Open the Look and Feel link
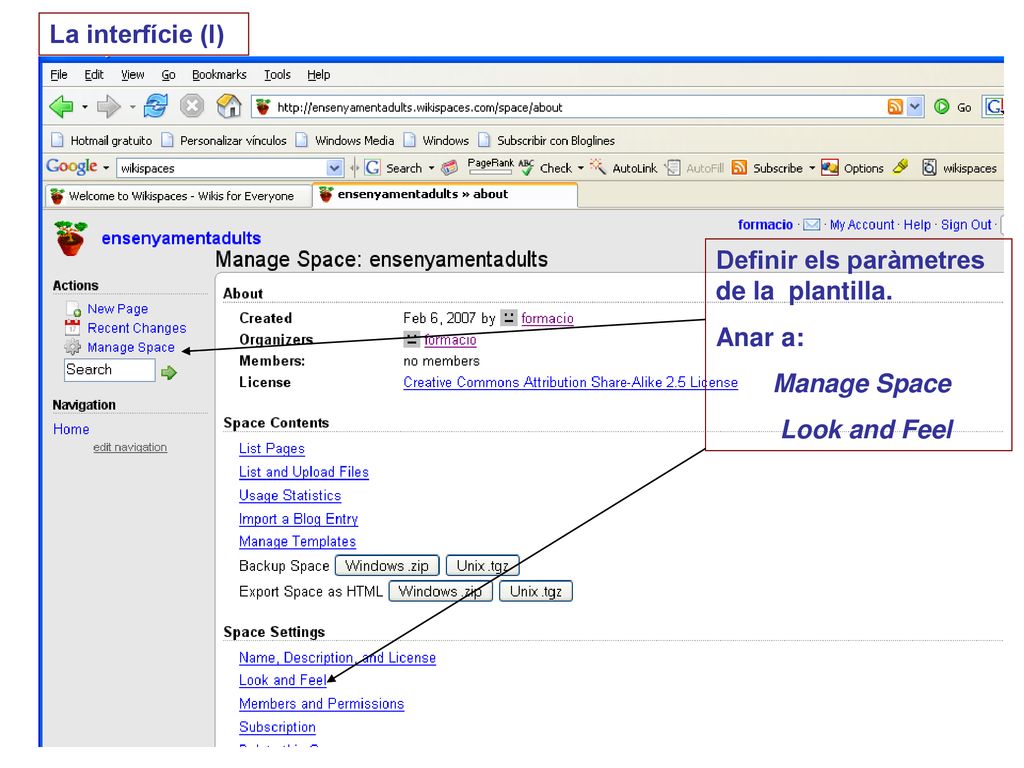The height and width of the screenshot is (768, 1024). click(x=283, y=680)
